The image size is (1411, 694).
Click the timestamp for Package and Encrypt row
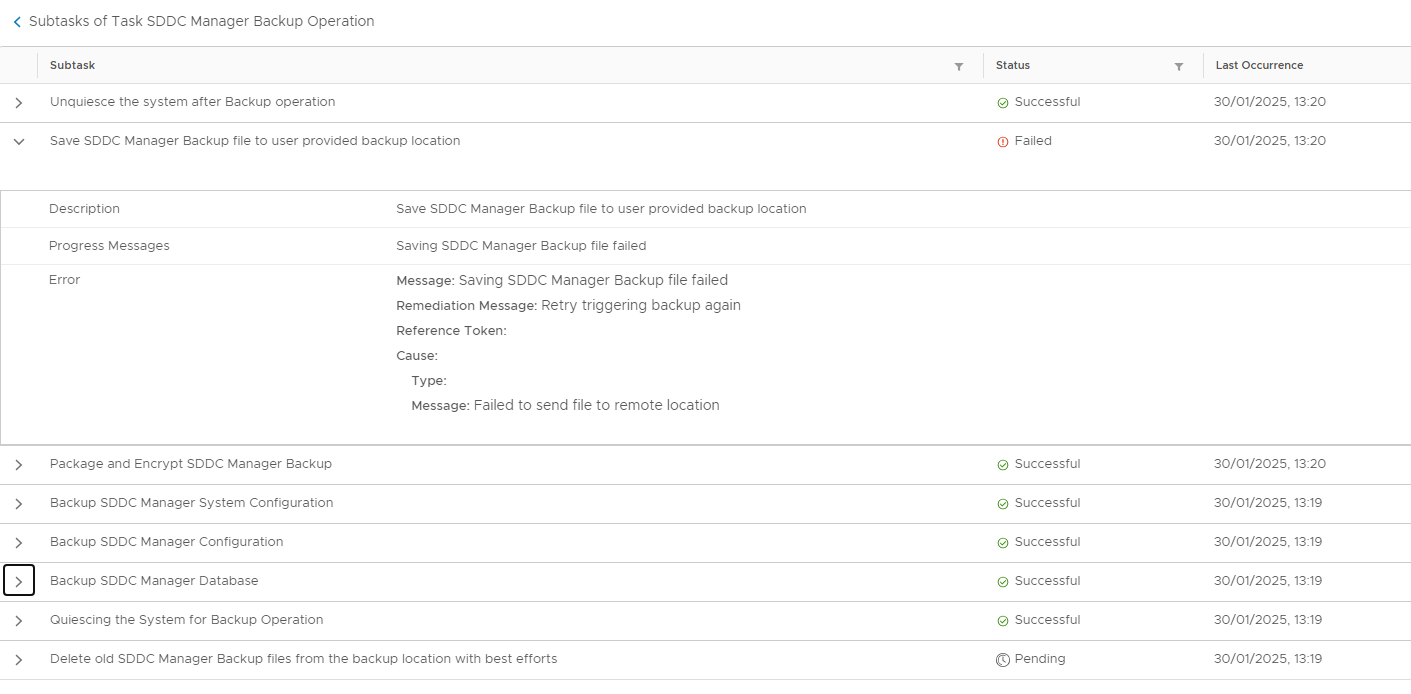click(x=1270, y=464)
